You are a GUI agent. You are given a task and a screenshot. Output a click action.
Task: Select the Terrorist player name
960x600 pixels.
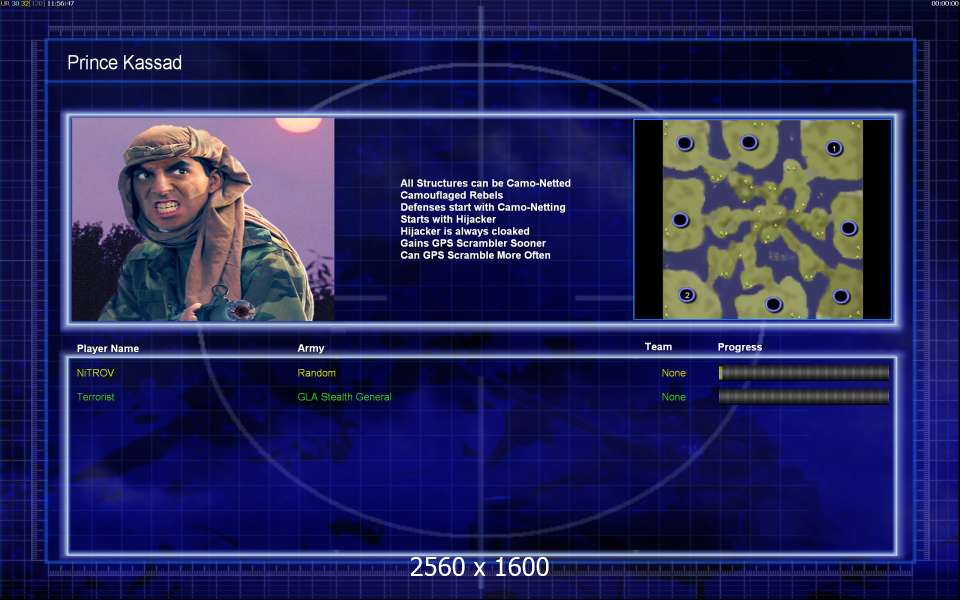(96, 397)
